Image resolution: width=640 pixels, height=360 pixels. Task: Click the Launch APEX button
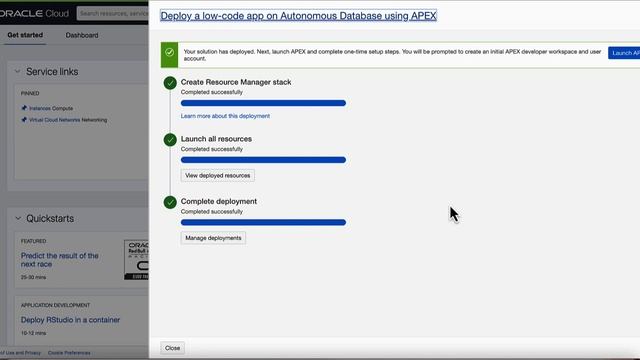[x=624, y=53]
